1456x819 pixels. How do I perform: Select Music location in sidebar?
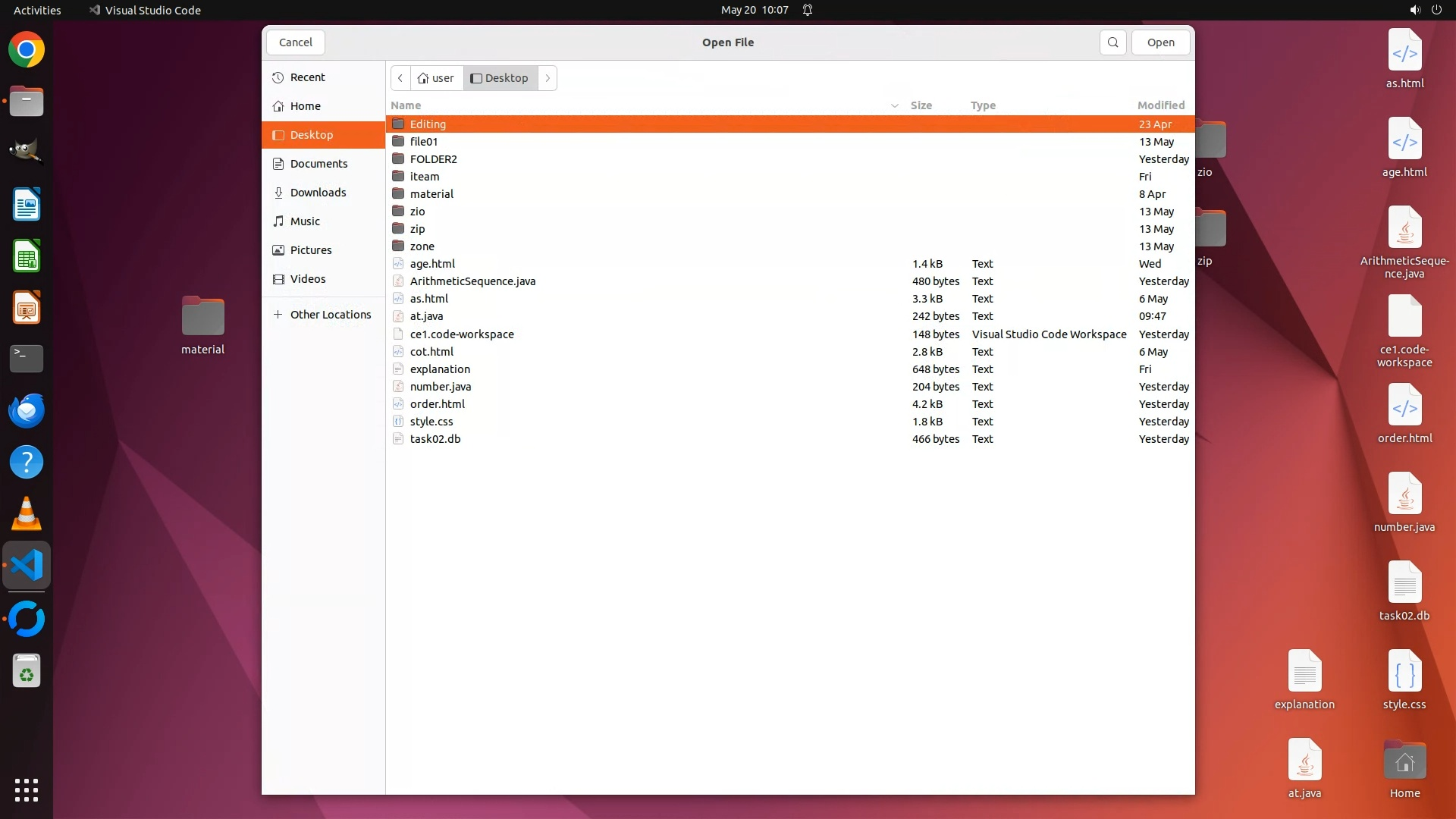[x=305, y=221]
